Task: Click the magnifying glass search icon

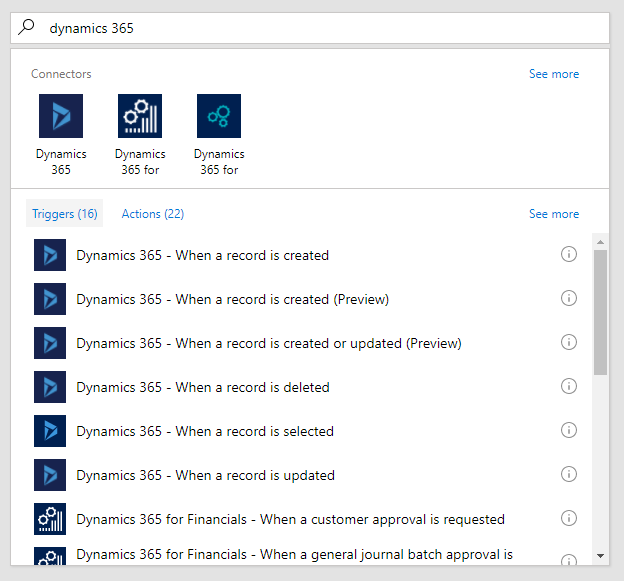Action: click(27, 28)
